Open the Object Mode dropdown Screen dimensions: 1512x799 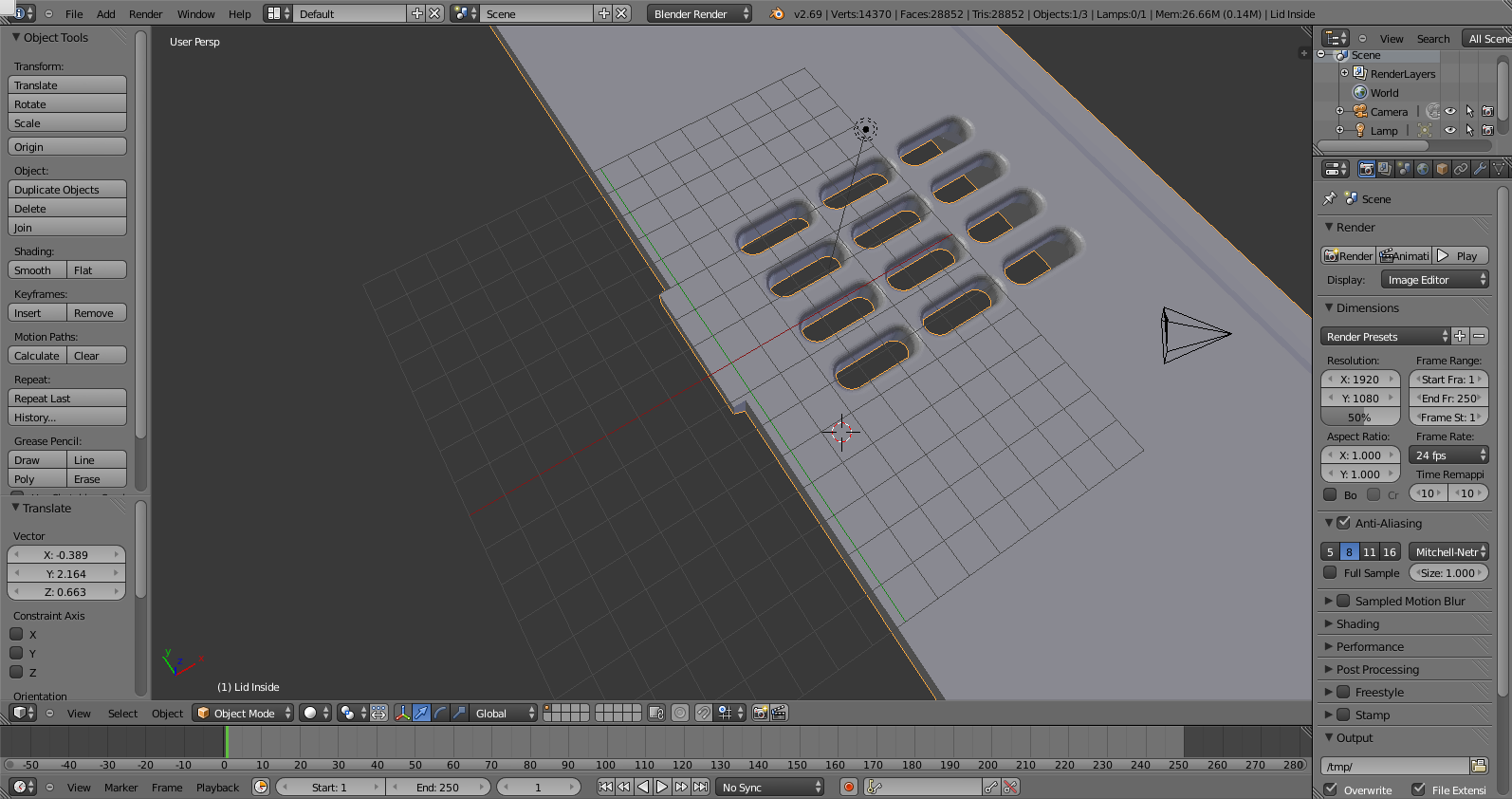[243, 713]
